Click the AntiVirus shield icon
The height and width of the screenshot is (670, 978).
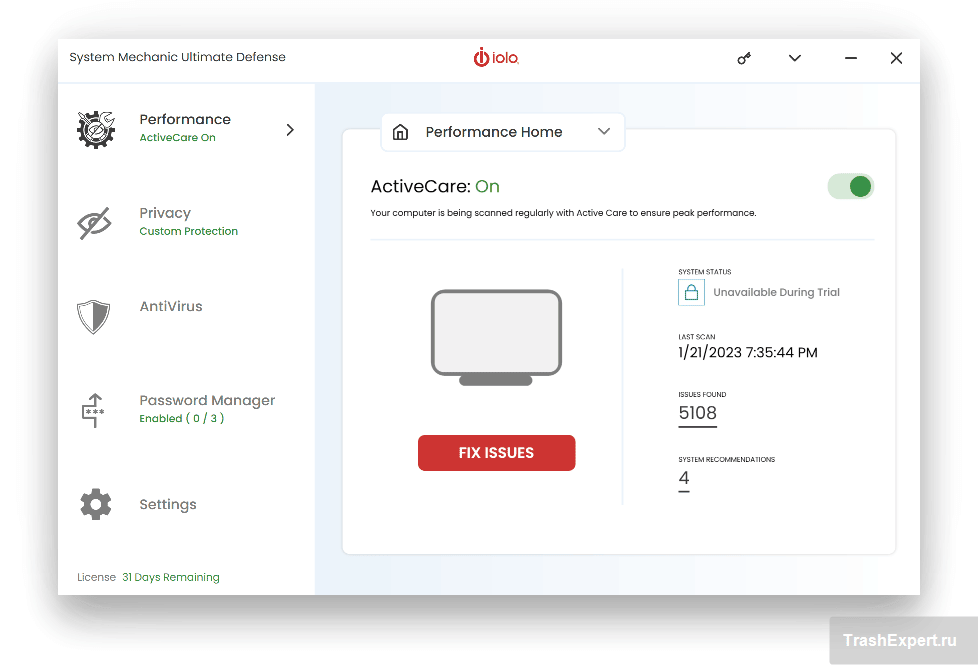[94, 316]
